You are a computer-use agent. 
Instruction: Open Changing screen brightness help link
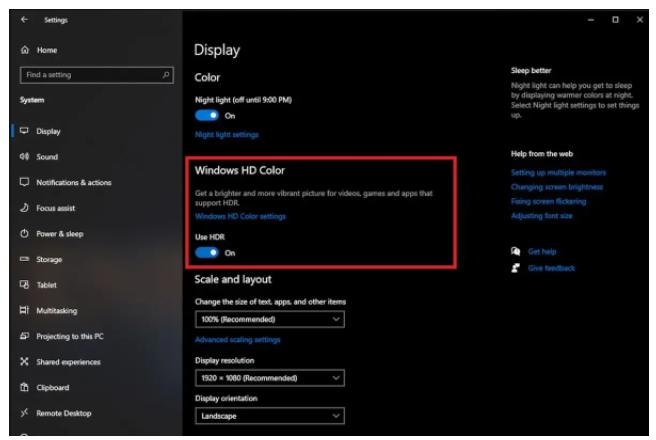coord(557,187)
